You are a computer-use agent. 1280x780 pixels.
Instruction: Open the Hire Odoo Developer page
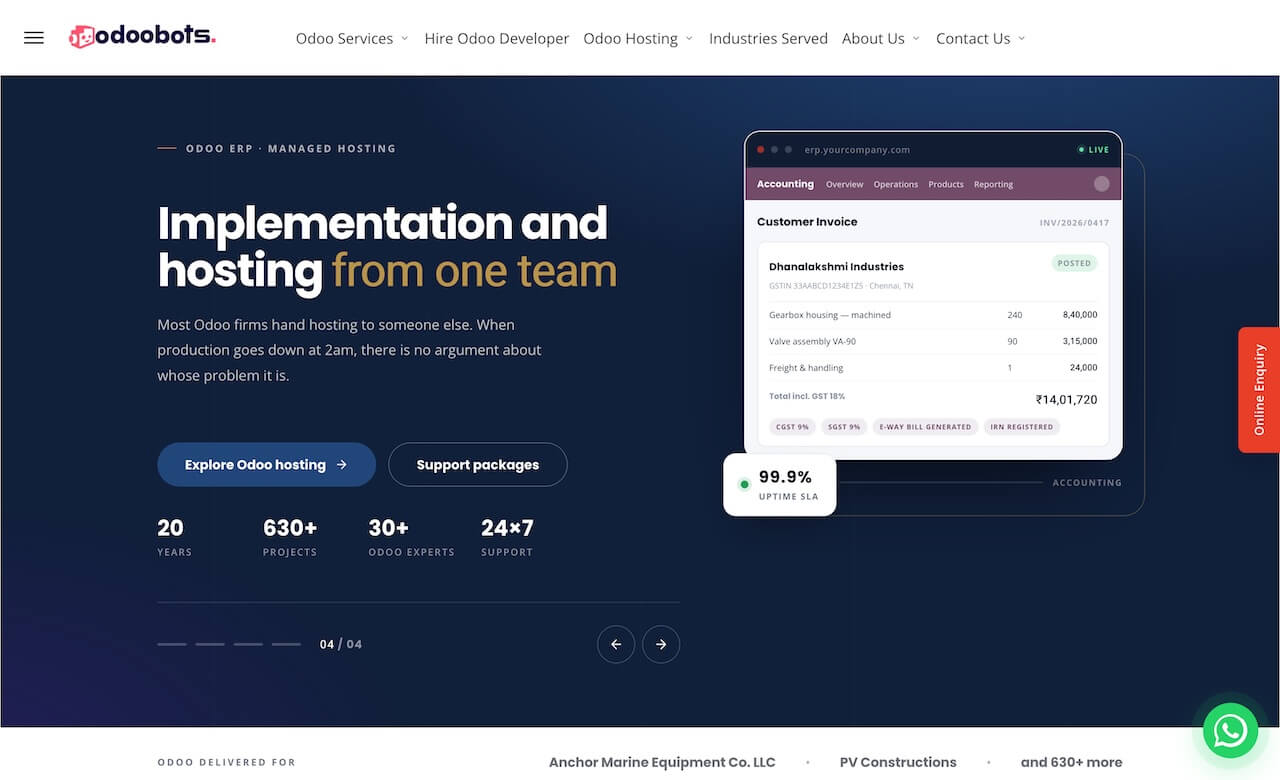pos(497,38)
